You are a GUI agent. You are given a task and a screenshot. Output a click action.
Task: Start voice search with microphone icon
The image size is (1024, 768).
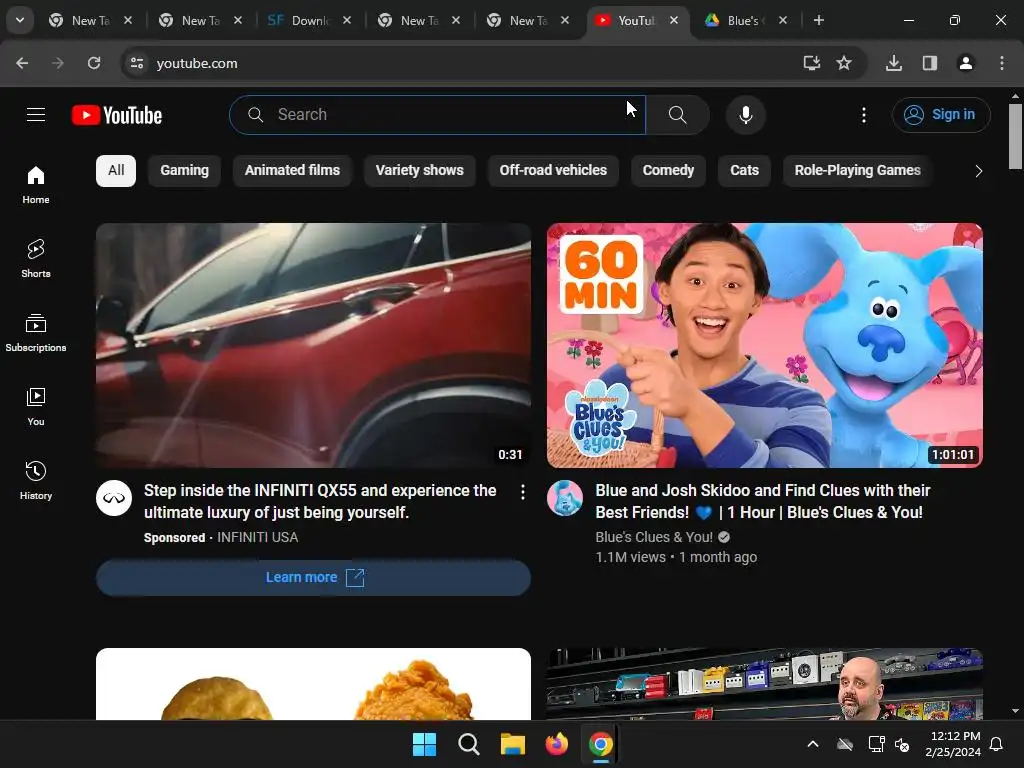point(745,115)
